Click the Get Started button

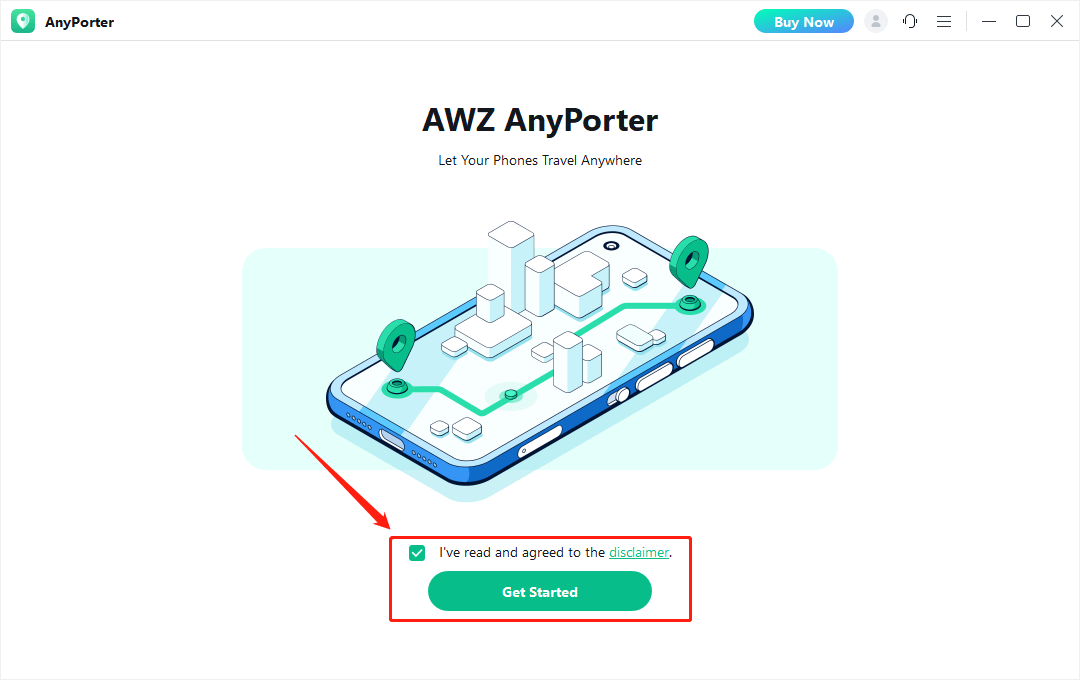tap(539, 591)
